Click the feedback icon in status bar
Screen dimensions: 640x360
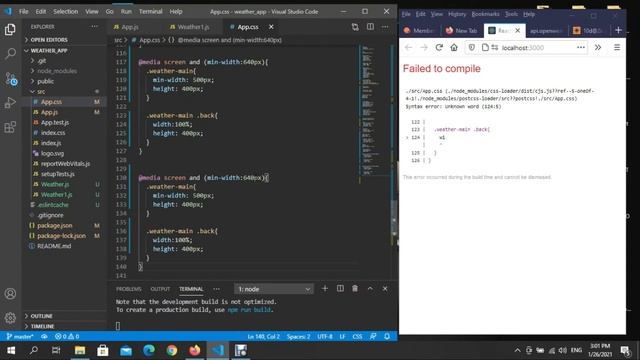[x=373, y=336]
